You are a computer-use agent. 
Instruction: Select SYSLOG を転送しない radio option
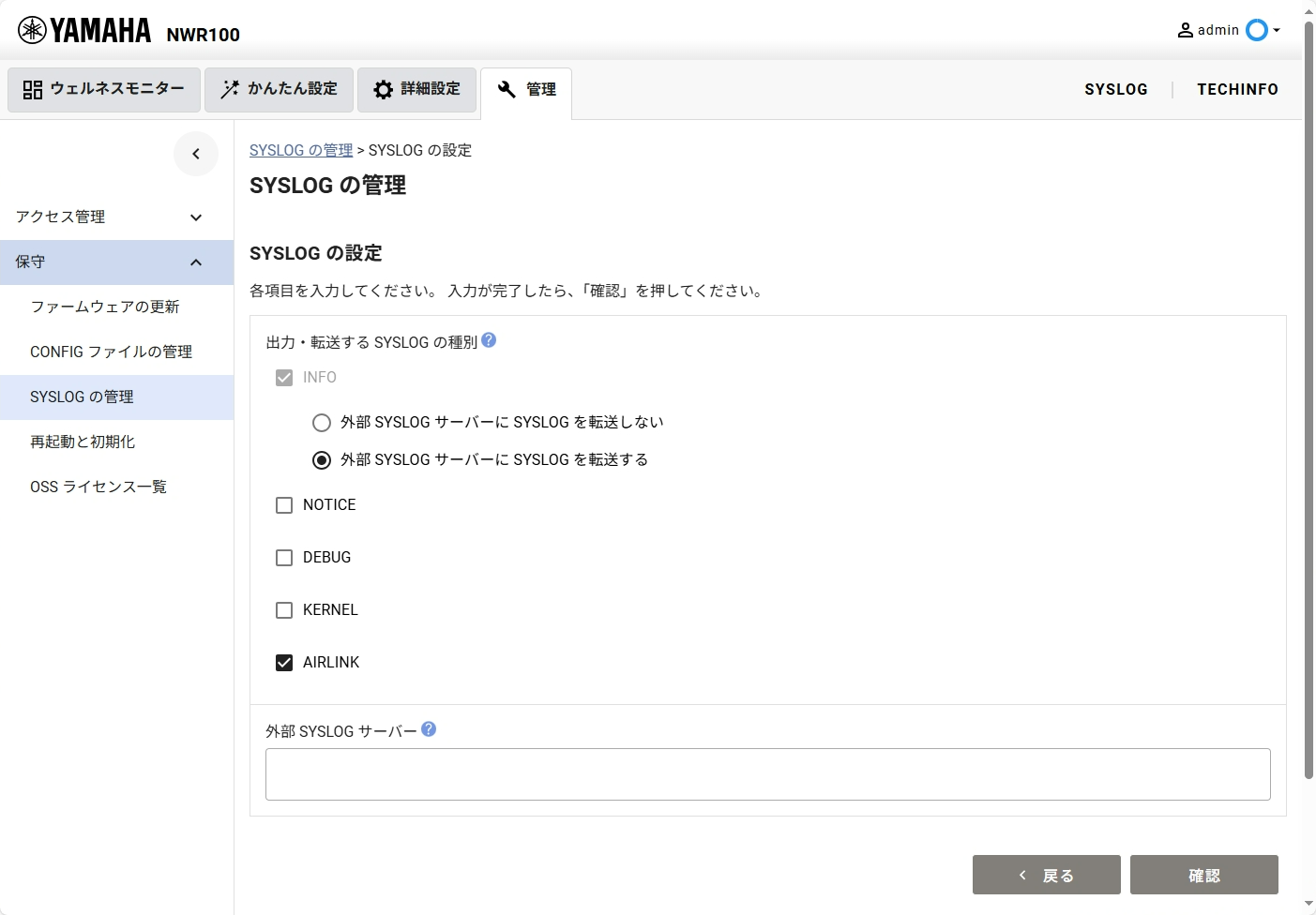click(322, 423)
